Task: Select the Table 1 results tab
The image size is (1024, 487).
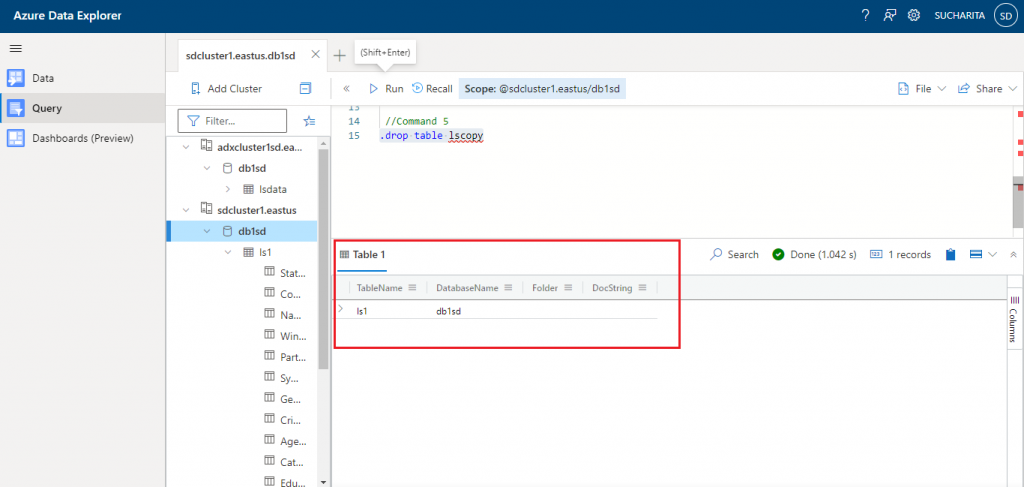Action: (x=362, y=255)
